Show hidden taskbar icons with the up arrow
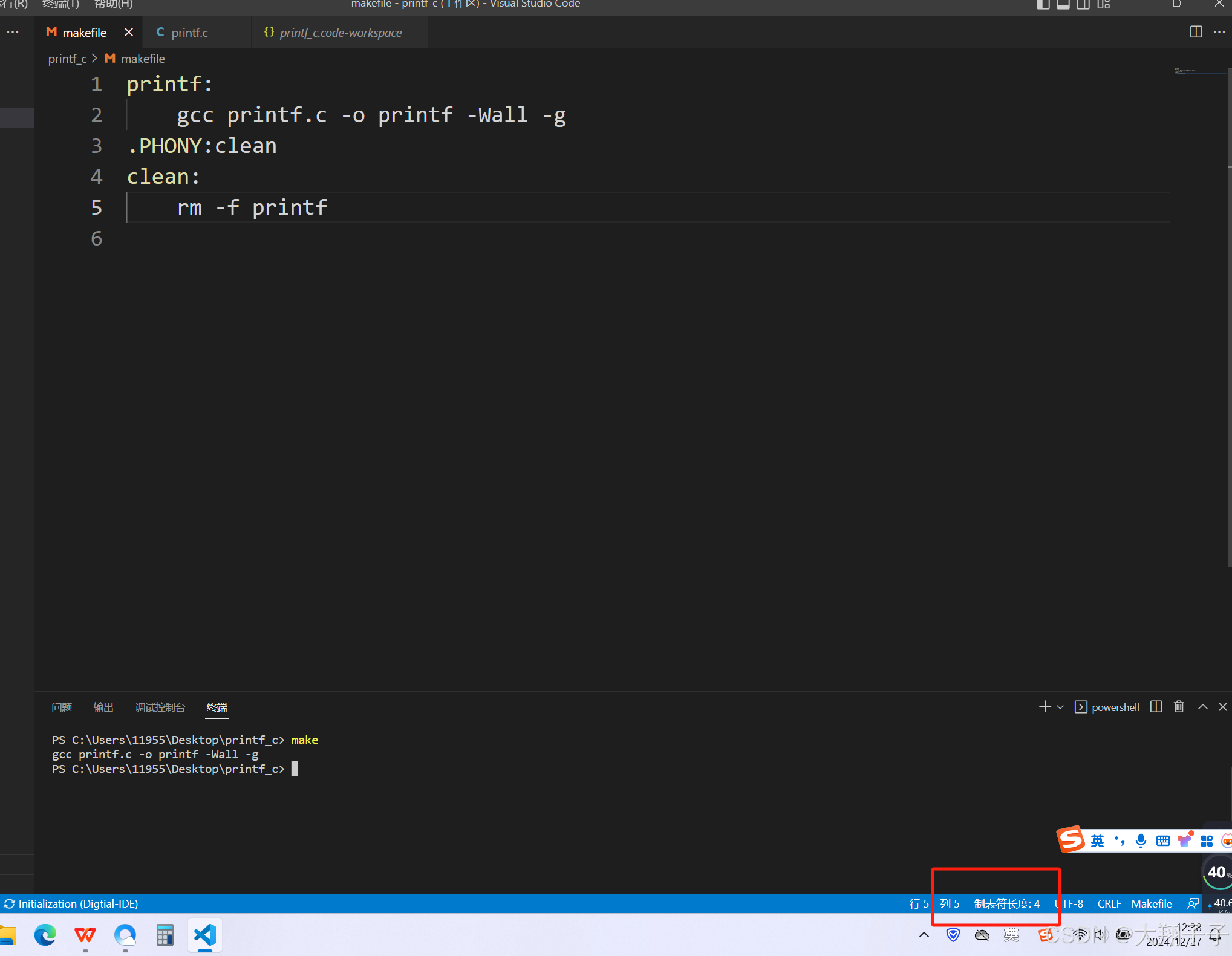The image size is (1232, 956). tap(924, 935)
